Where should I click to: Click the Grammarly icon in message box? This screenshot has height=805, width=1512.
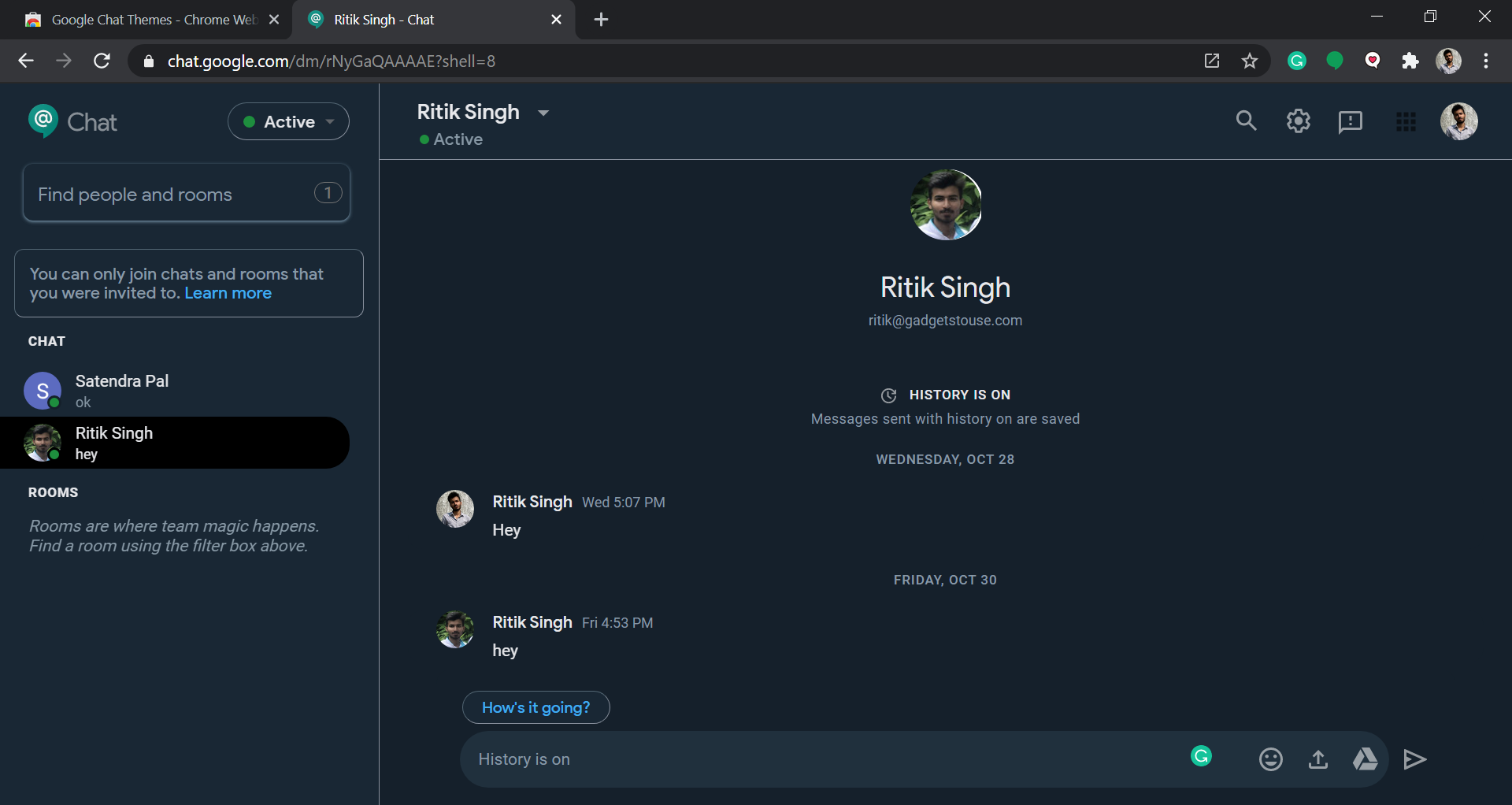coord(1201,756)
